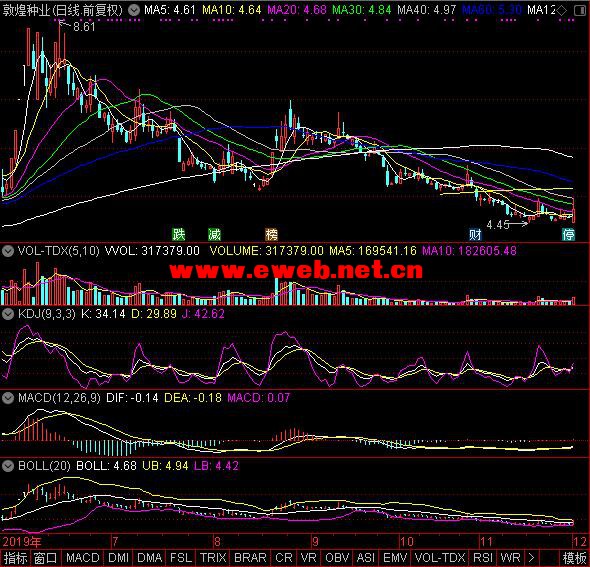Expand the main chart title dropdown arrow

[134, 10]
